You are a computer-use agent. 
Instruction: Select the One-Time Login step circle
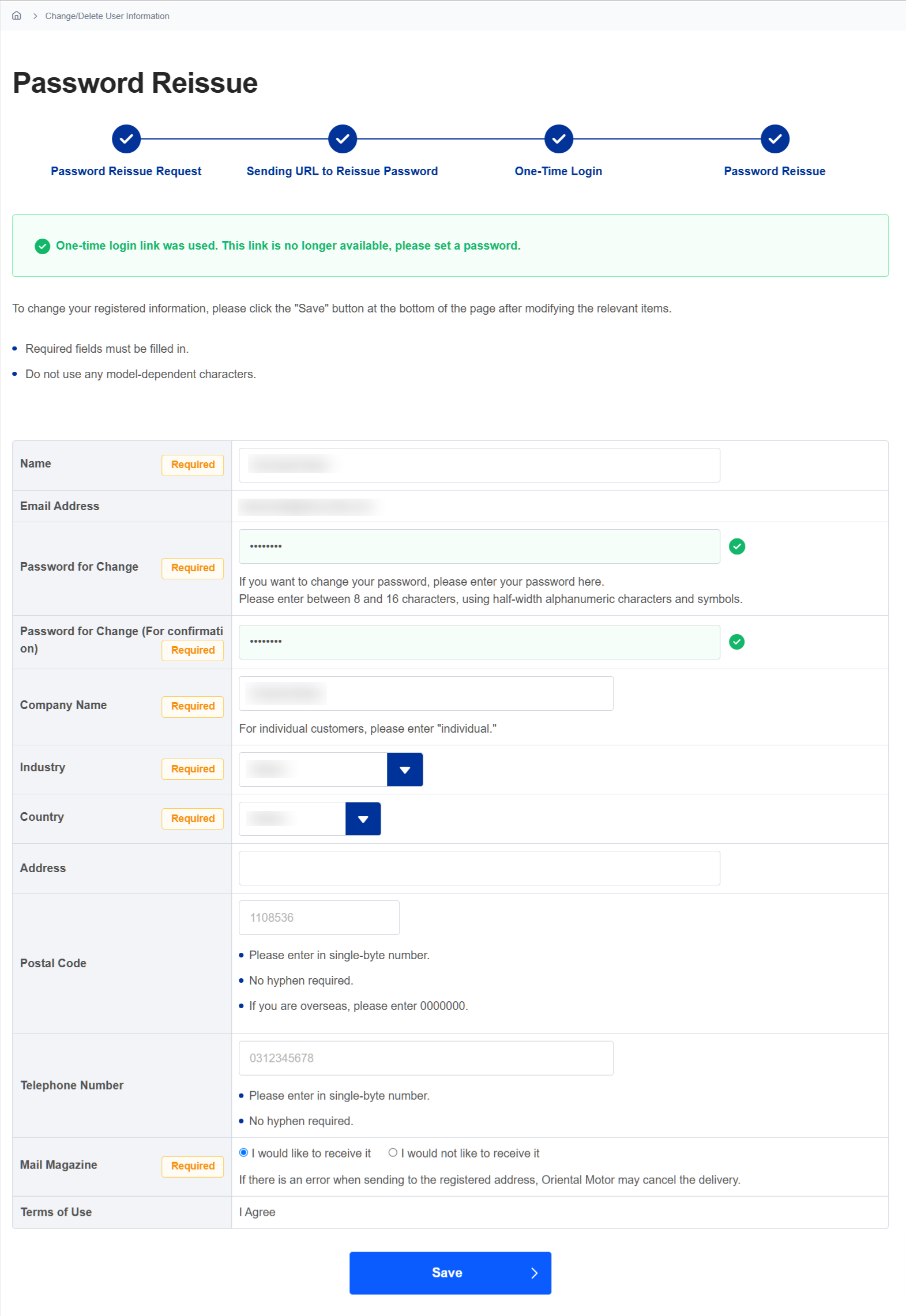click(559, 139)
